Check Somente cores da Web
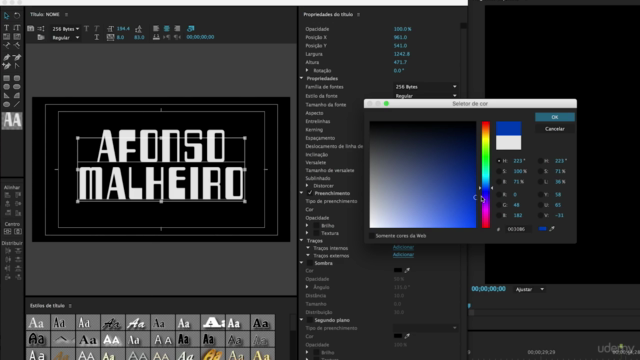640x360 pixels. [372, 236]
